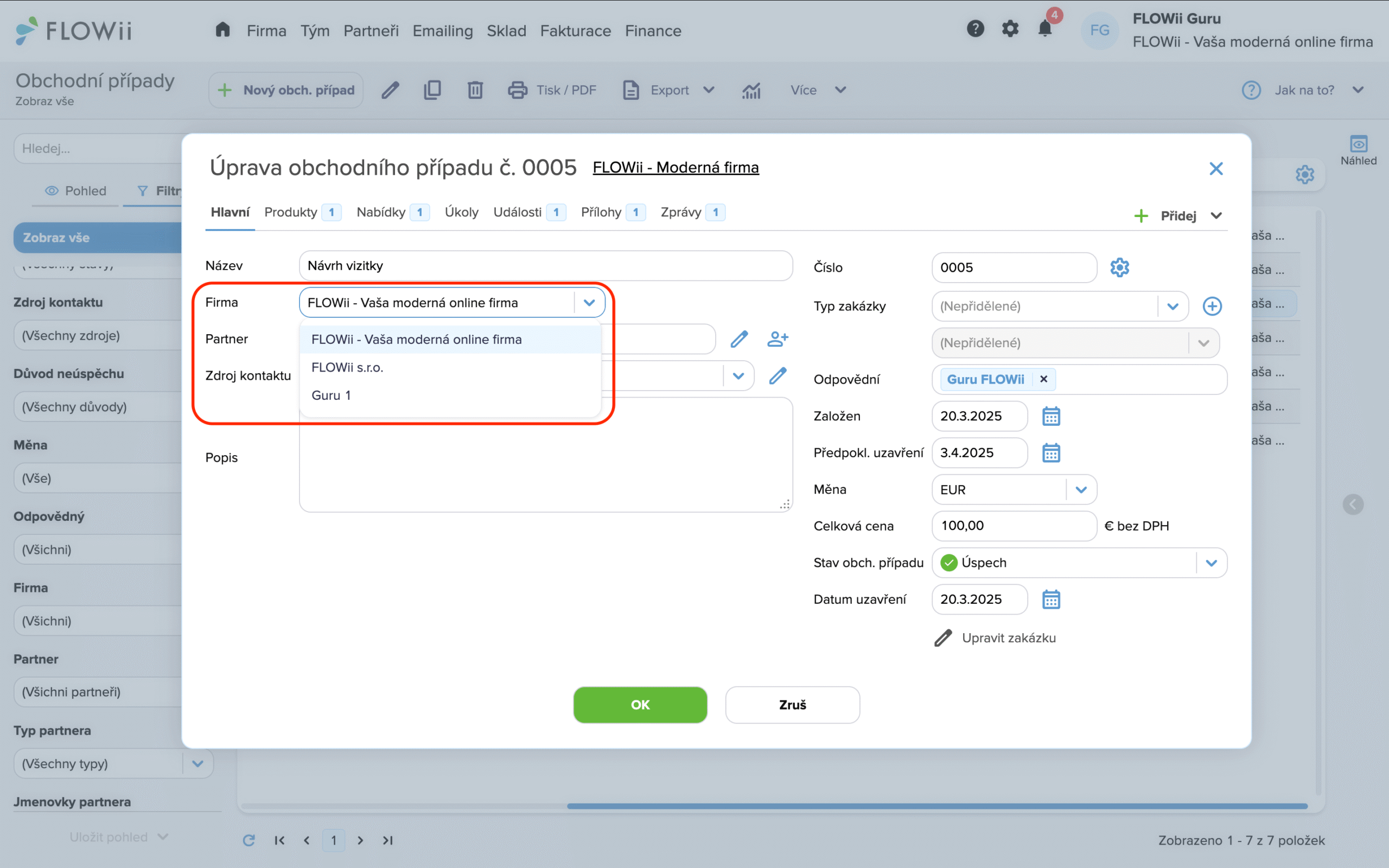Edit Zdroj kontaktu with pencil icon
Viewport: 1389px width, 868px height.
click(x=778, y=375)
